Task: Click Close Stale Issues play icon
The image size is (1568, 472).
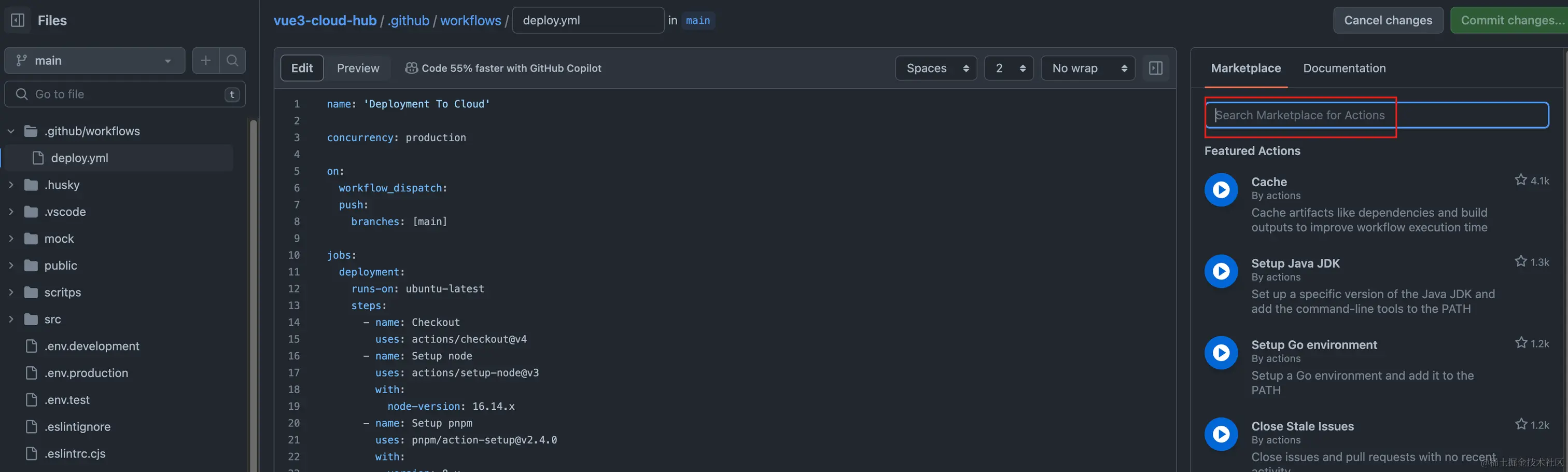Action: [1221, 434]
